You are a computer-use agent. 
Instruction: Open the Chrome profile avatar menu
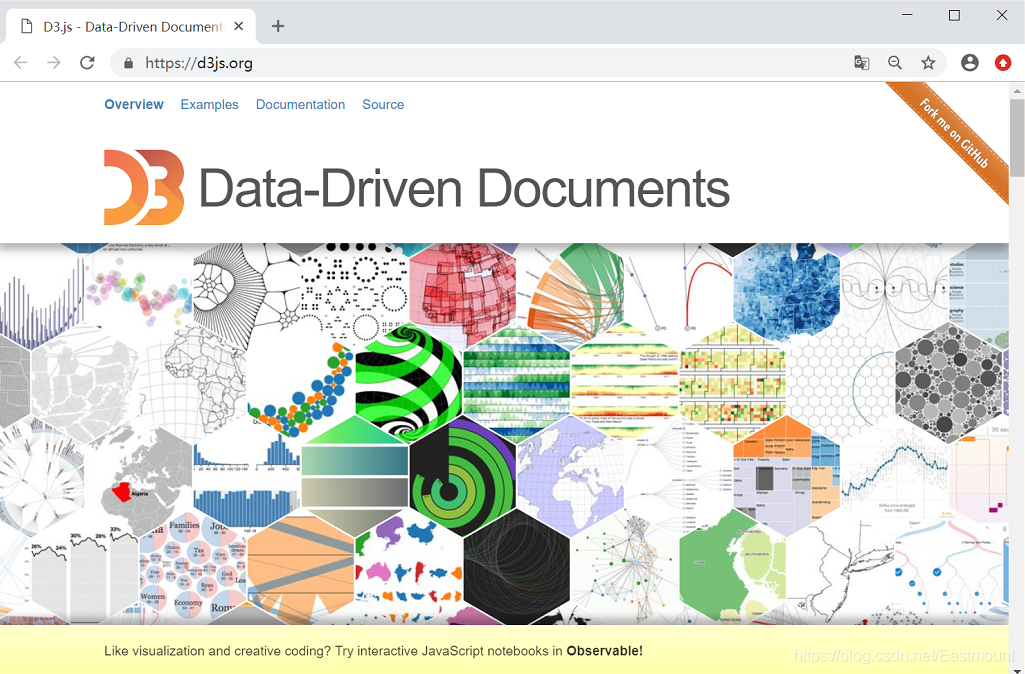tap(970, 63)
